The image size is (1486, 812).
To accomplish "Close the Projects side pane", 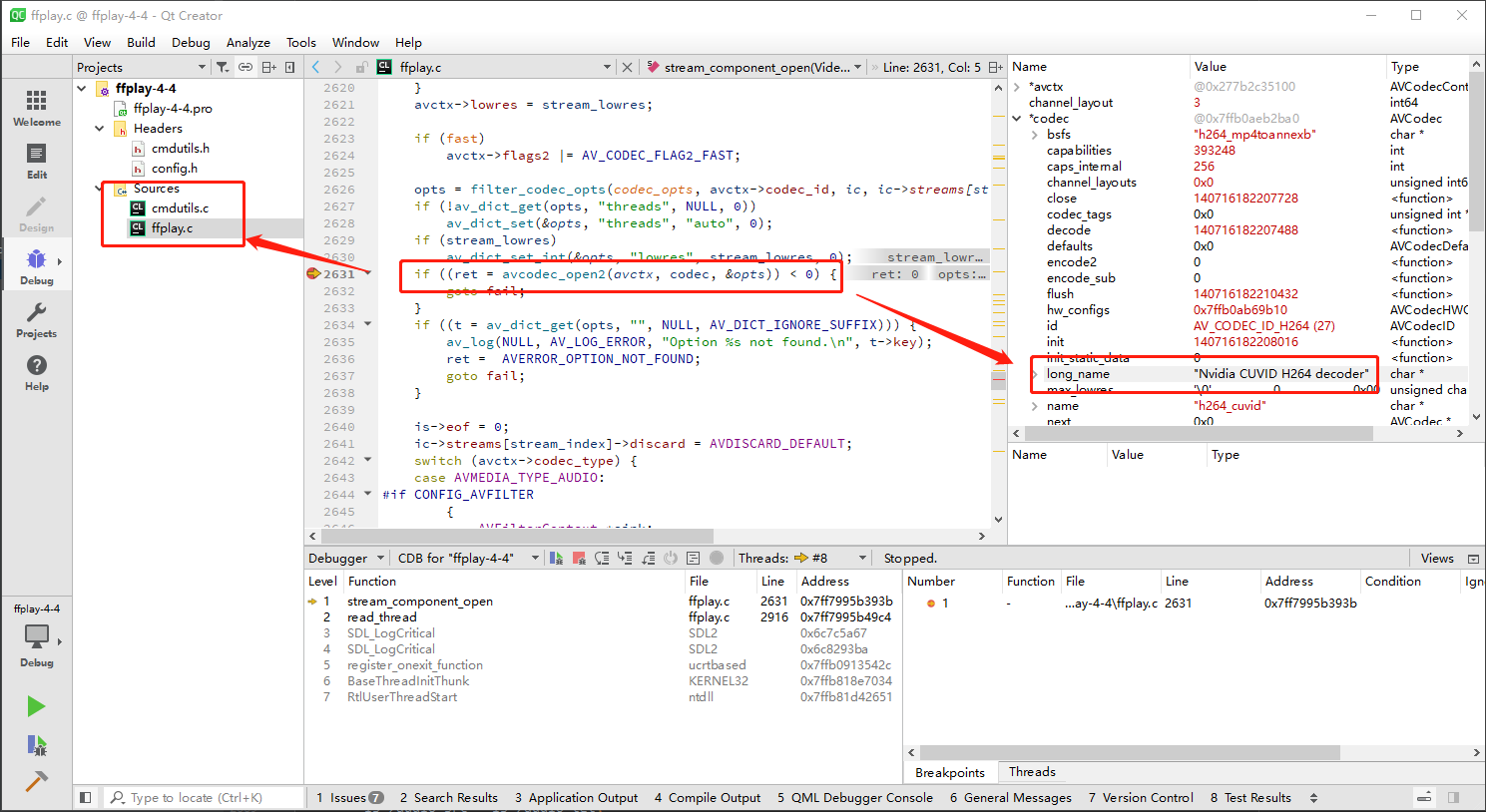I will click(x=290, y=67).
